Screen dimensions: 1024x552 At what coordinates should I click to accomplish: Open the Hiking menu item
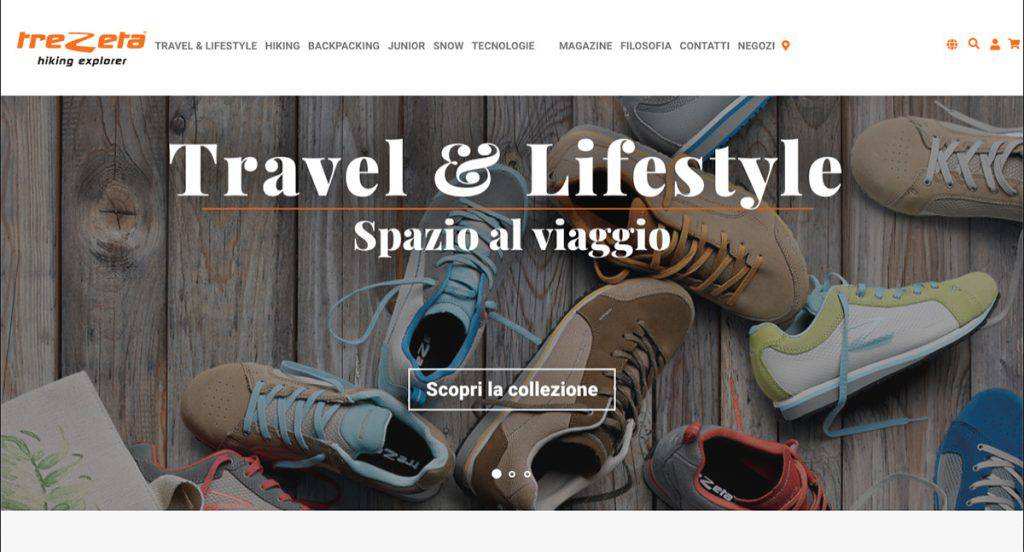[282, 46]
